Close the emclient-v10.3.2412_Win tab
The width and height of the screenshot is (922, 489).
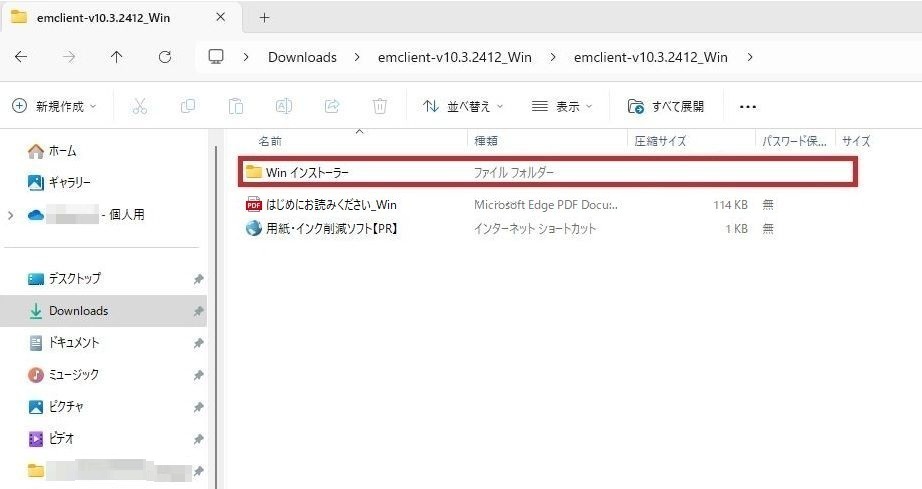(222, 18)
